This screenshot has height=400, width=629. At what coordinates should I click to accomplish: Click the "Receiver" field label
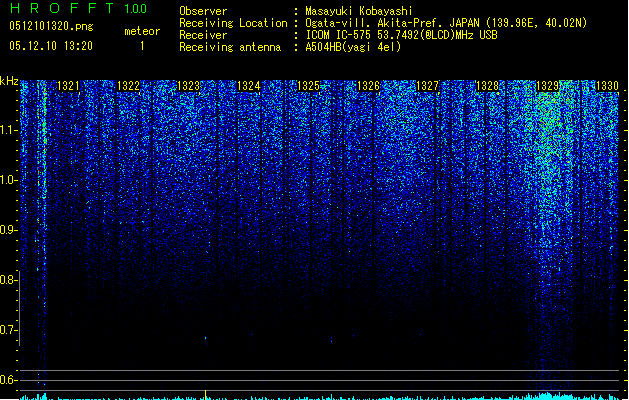(x=203, y=35)
